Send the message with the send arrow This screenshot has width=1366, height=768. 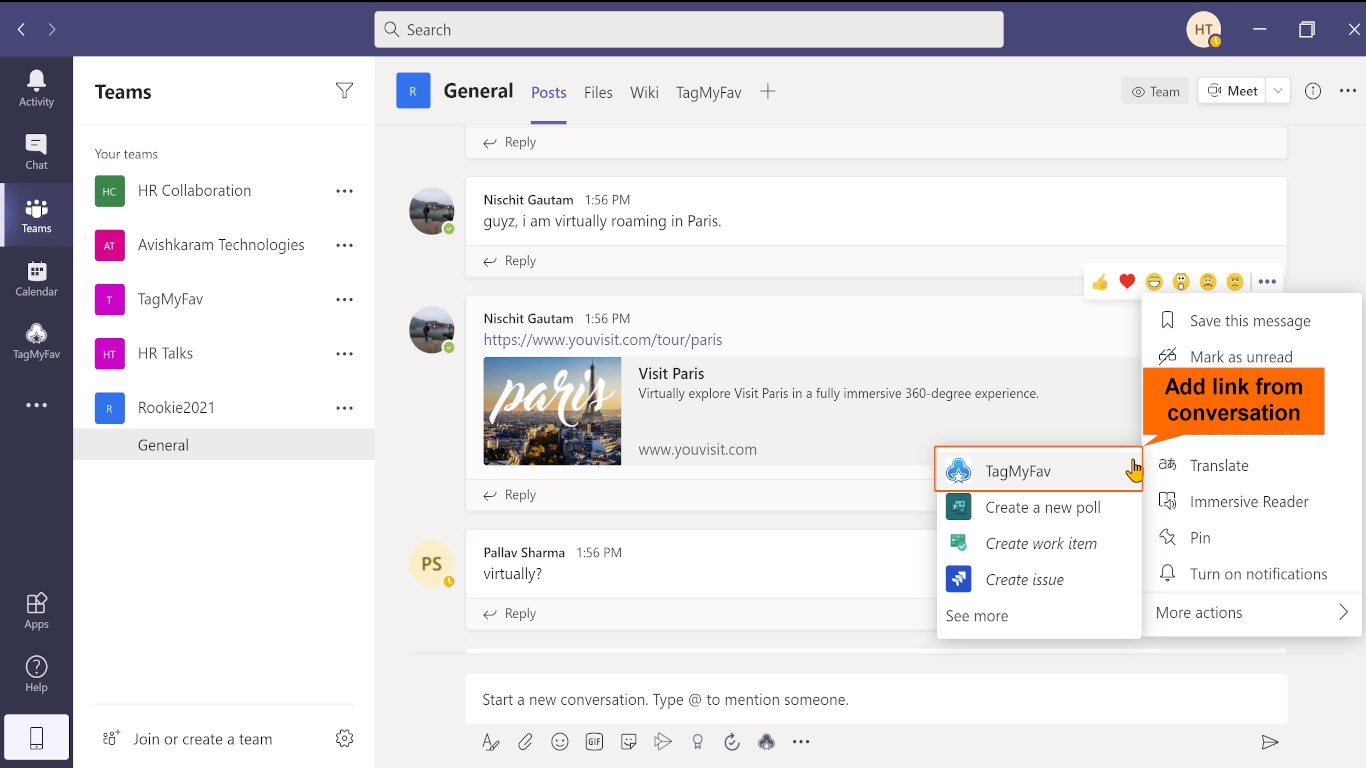pyautogui.click(x=1270, y=742)
